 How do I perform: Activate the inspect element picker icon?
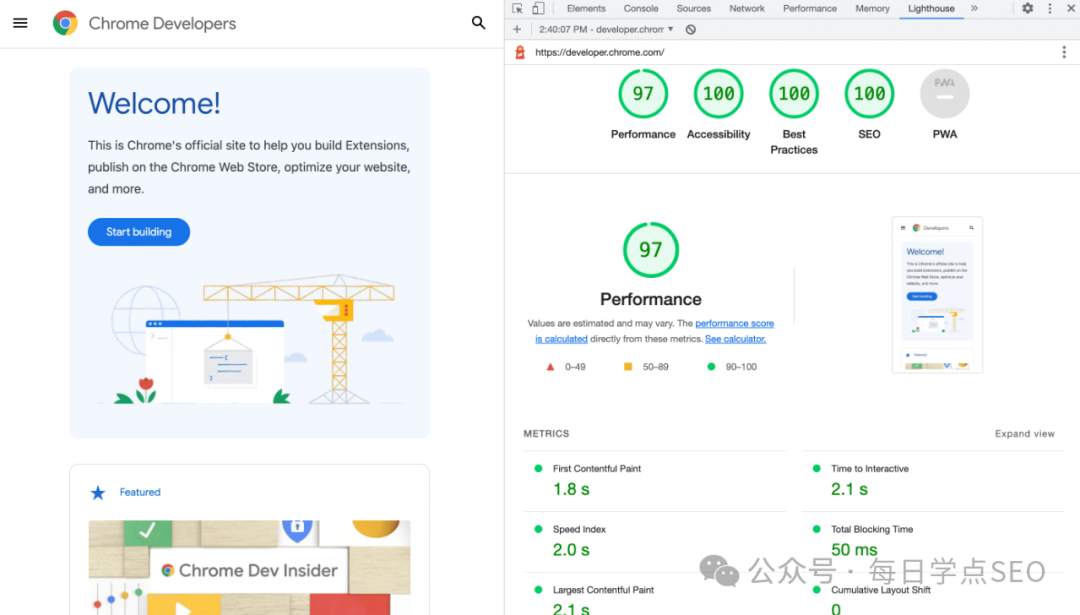[517, 8]
